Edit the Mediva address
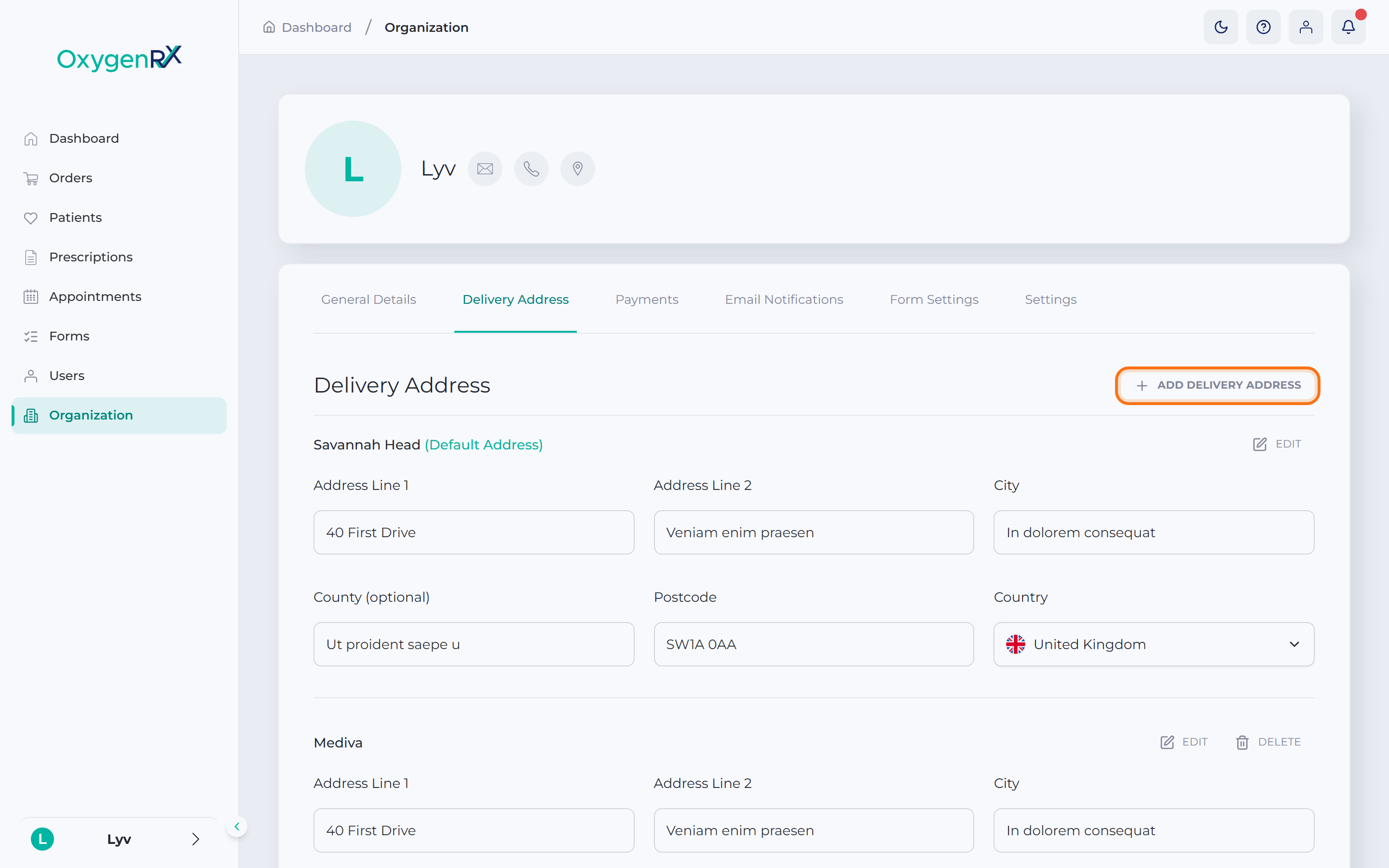 tap(1184, 742)
